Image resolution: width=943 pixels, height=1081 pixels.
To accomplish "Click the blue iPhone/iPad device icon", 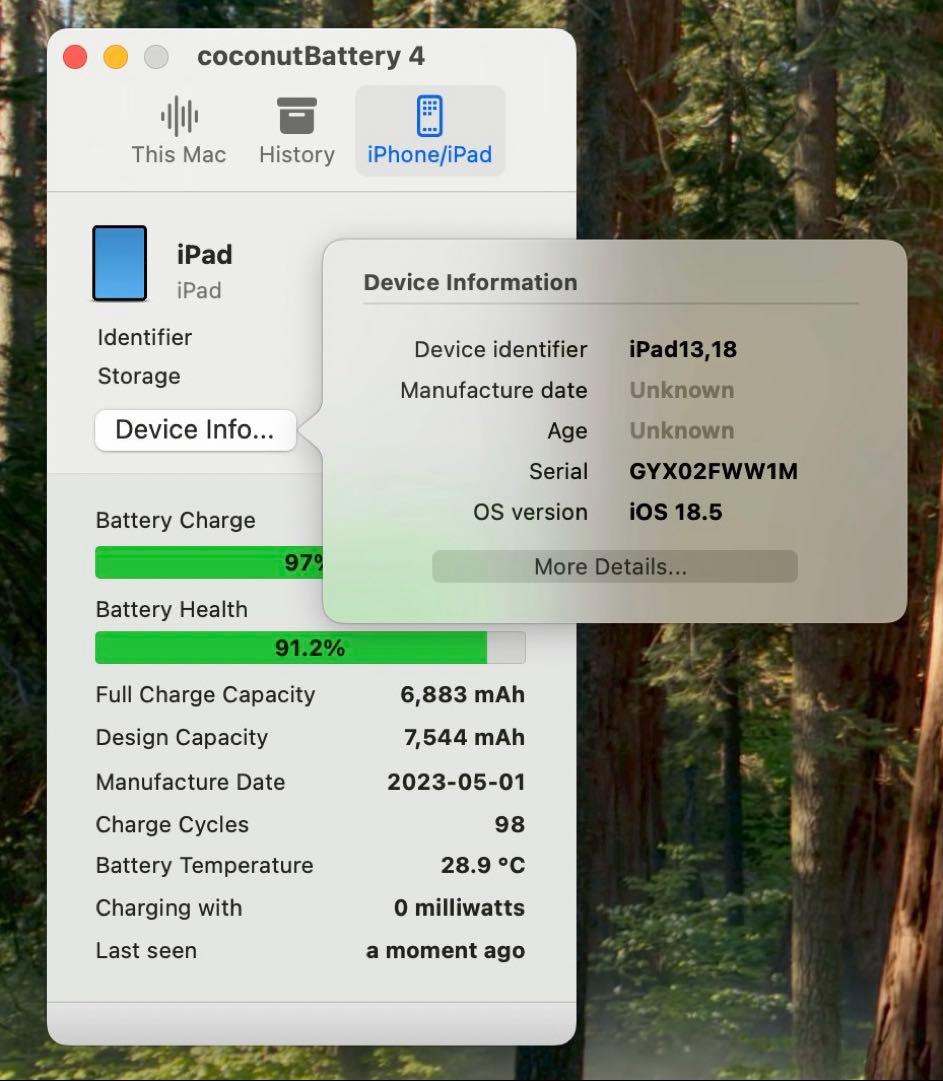I will click(x=429, y=115).
